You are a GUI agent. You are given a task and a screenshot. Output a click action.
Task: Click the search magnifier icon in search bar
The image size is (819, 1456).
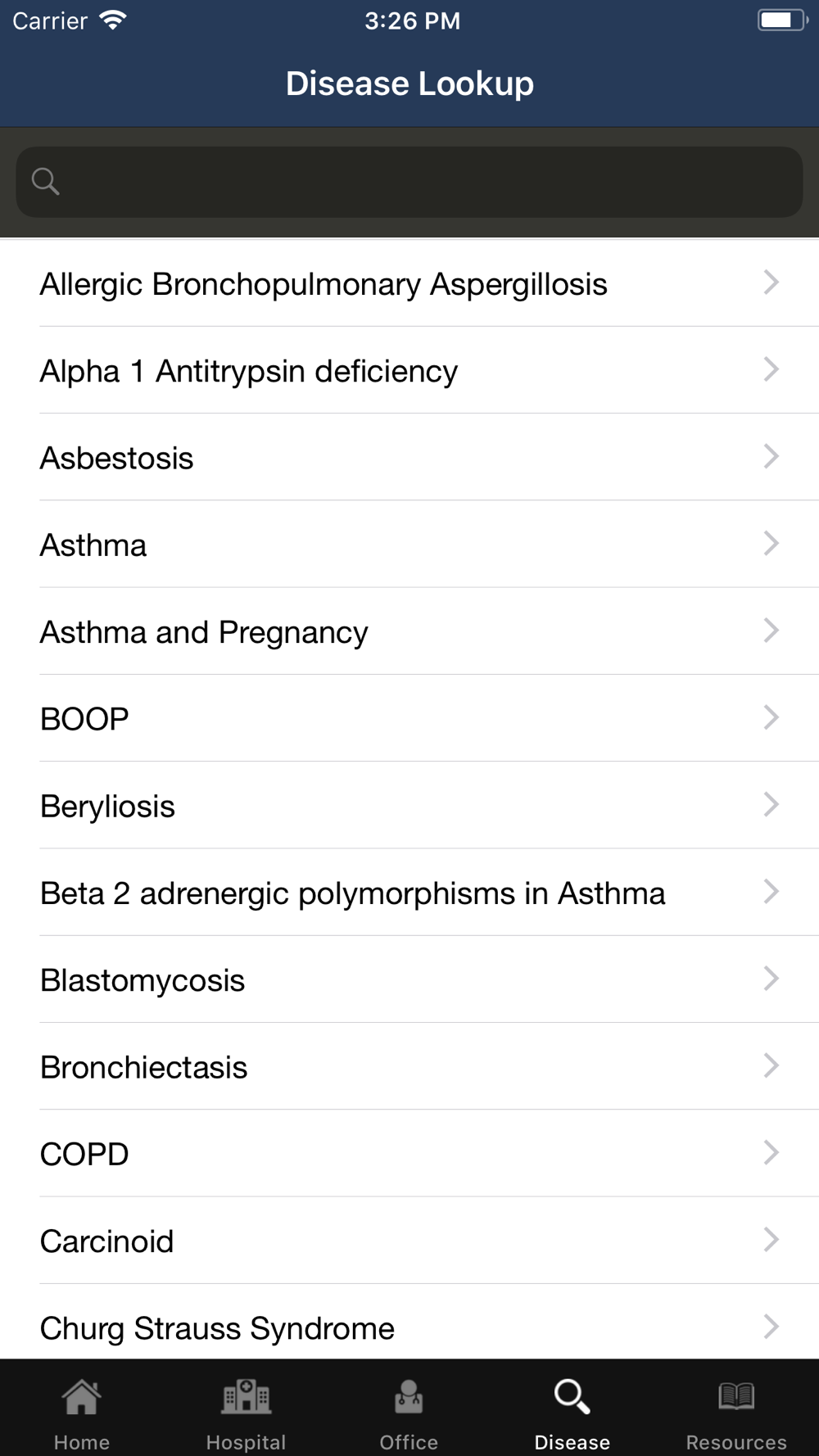coord(46,182)
